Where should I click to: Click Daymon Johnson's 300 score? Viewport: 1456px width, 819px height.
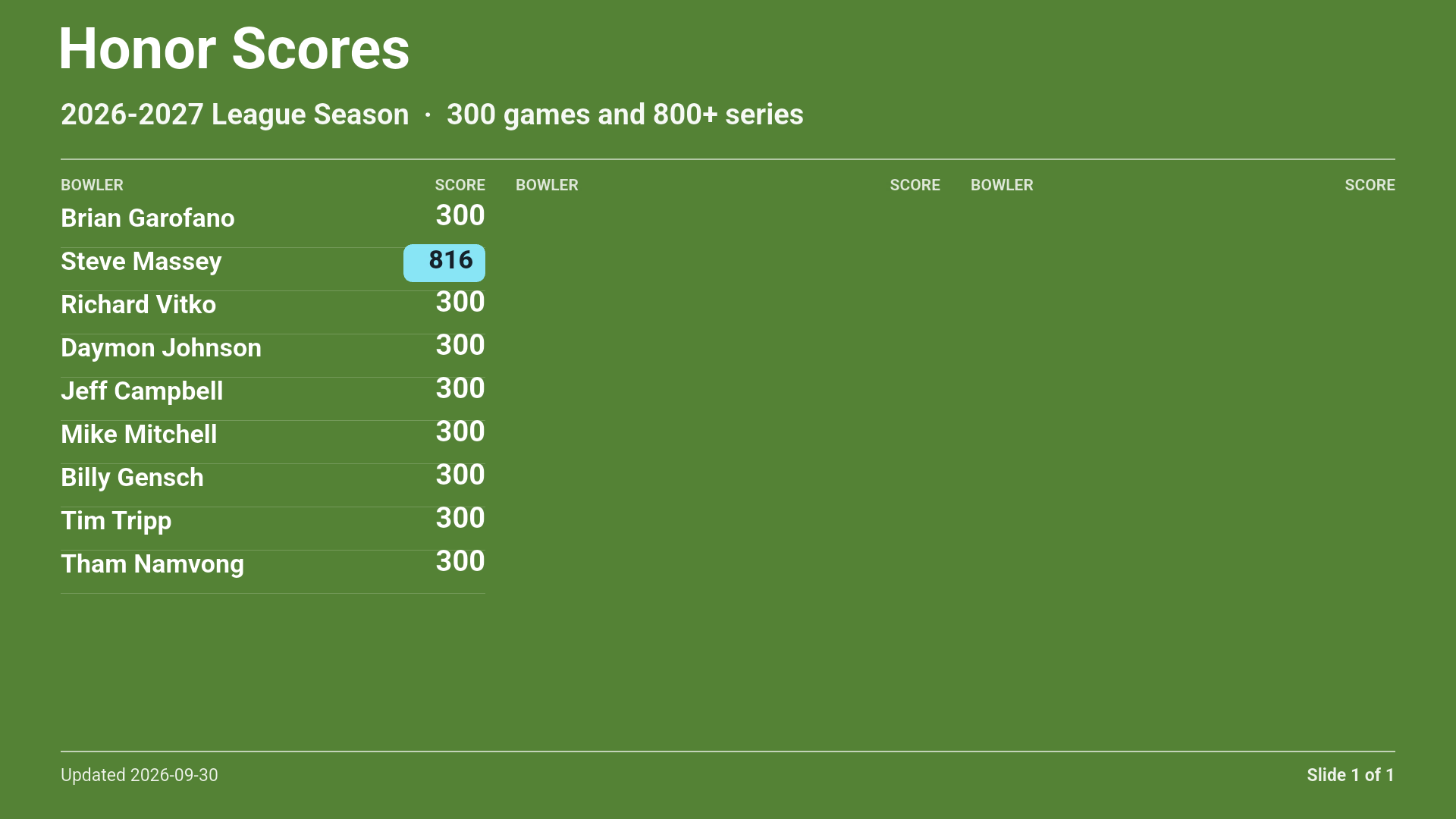coord(460,345)
